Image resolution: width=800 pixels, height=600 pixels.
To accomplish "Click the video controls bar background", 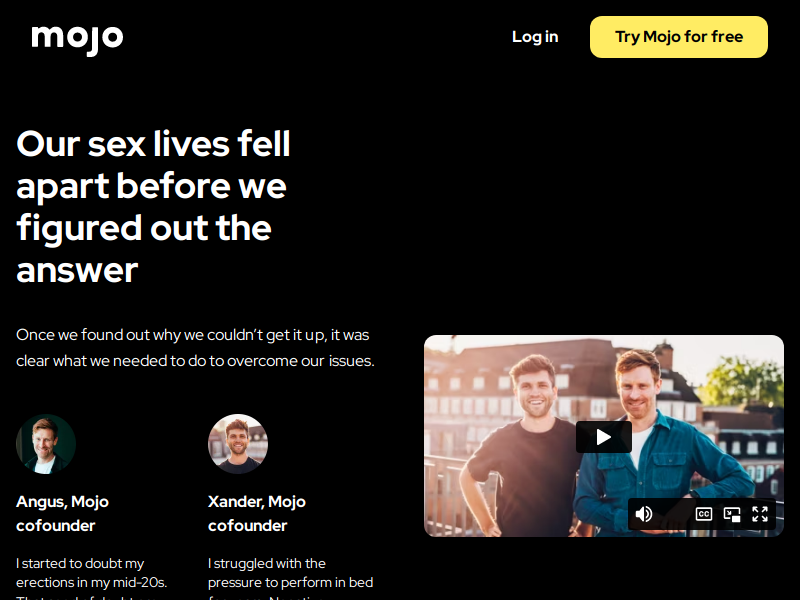I will pos(673,514).
